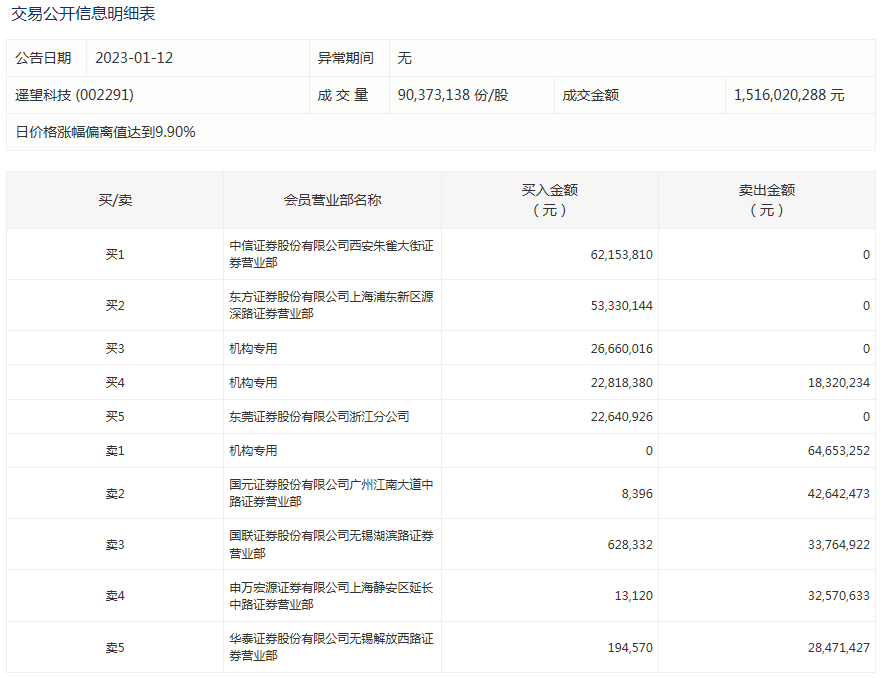Viewport: 884px width, 678px height.
Task: Click 国联证券股份有限公司无锡湖滨路证券营业部
Action: coord(332,544)
